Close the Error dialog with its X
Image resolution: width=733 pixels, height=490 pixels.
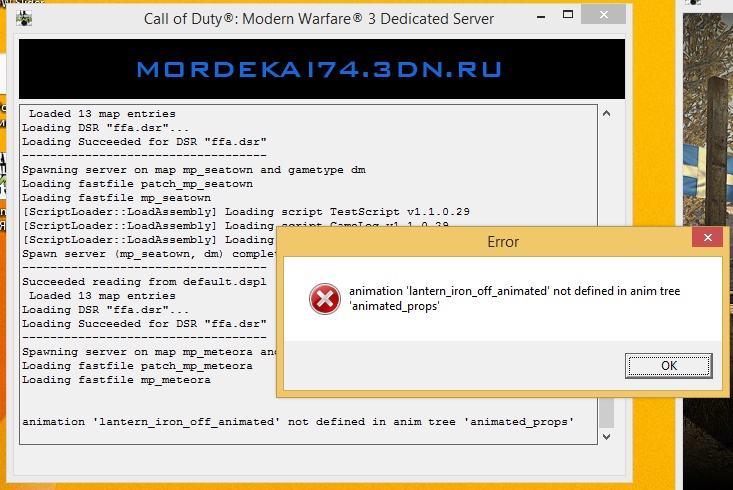(x=708, y=238)
